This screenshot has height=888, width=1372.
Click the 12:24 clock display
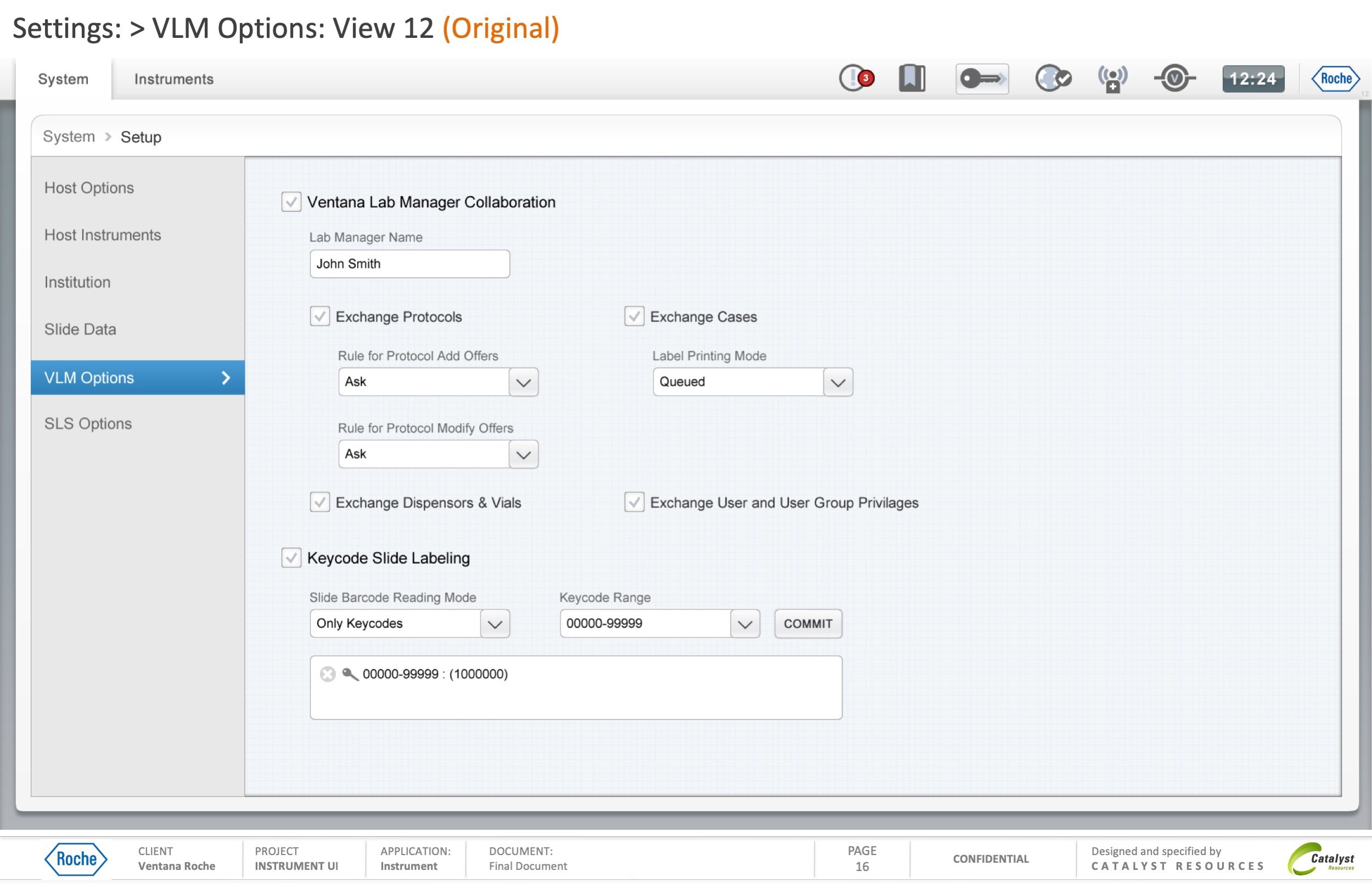1253,78
